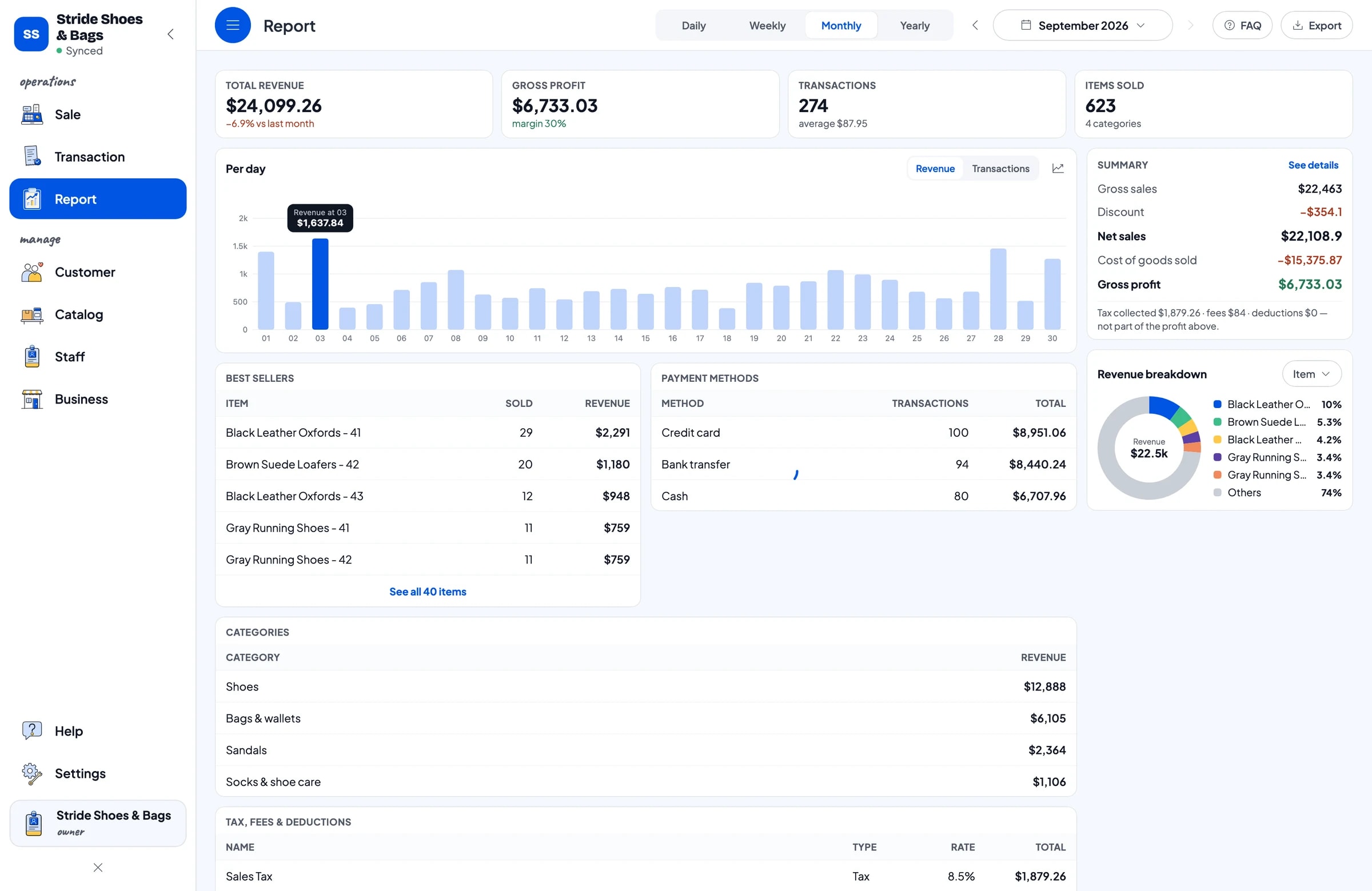Open the Sale cash register icon
The width and height of the screenshot is (1372, 891).
(32, 115)
